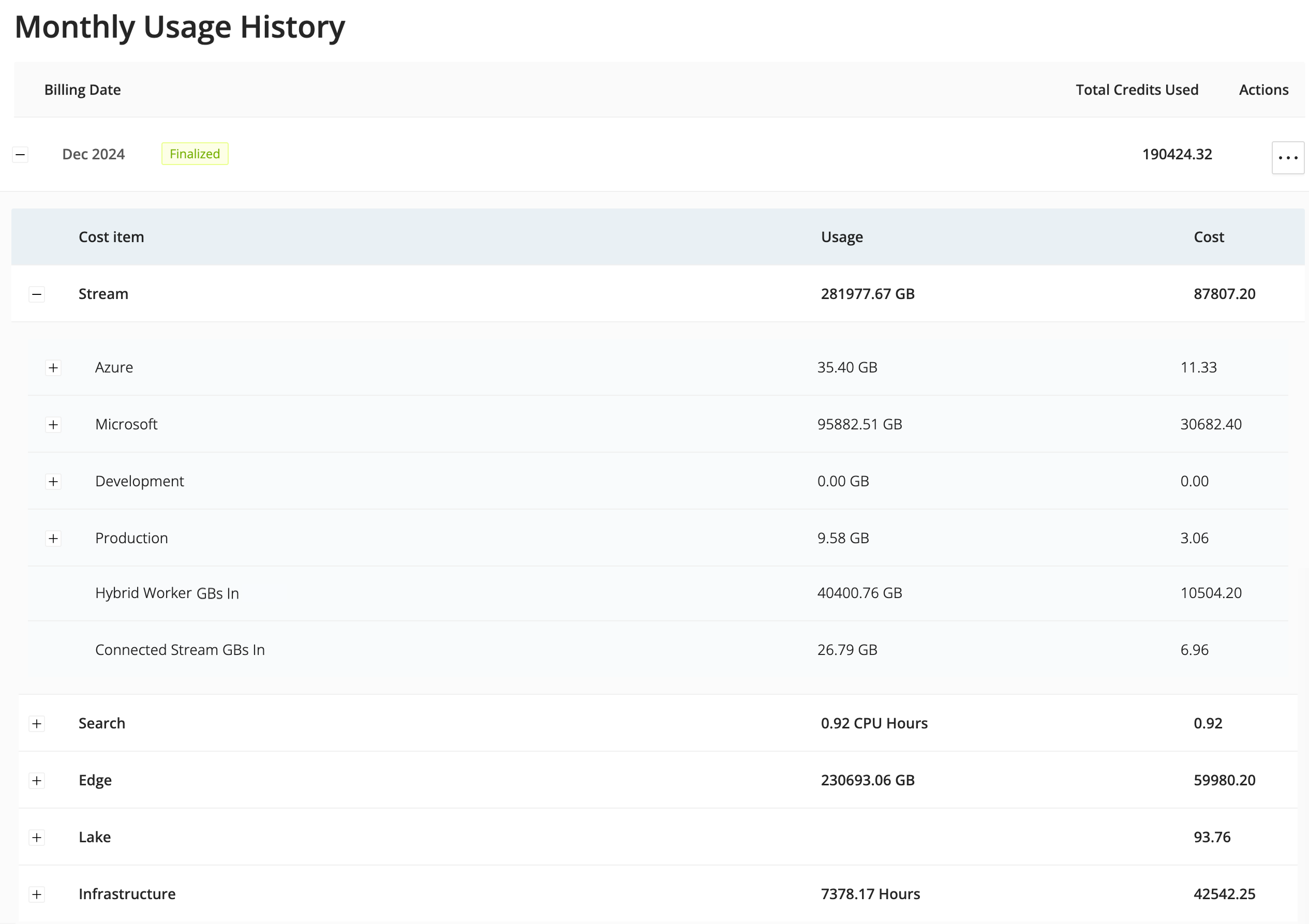
Task: Click the Cost column header
Action: [x=1209, y=237]
